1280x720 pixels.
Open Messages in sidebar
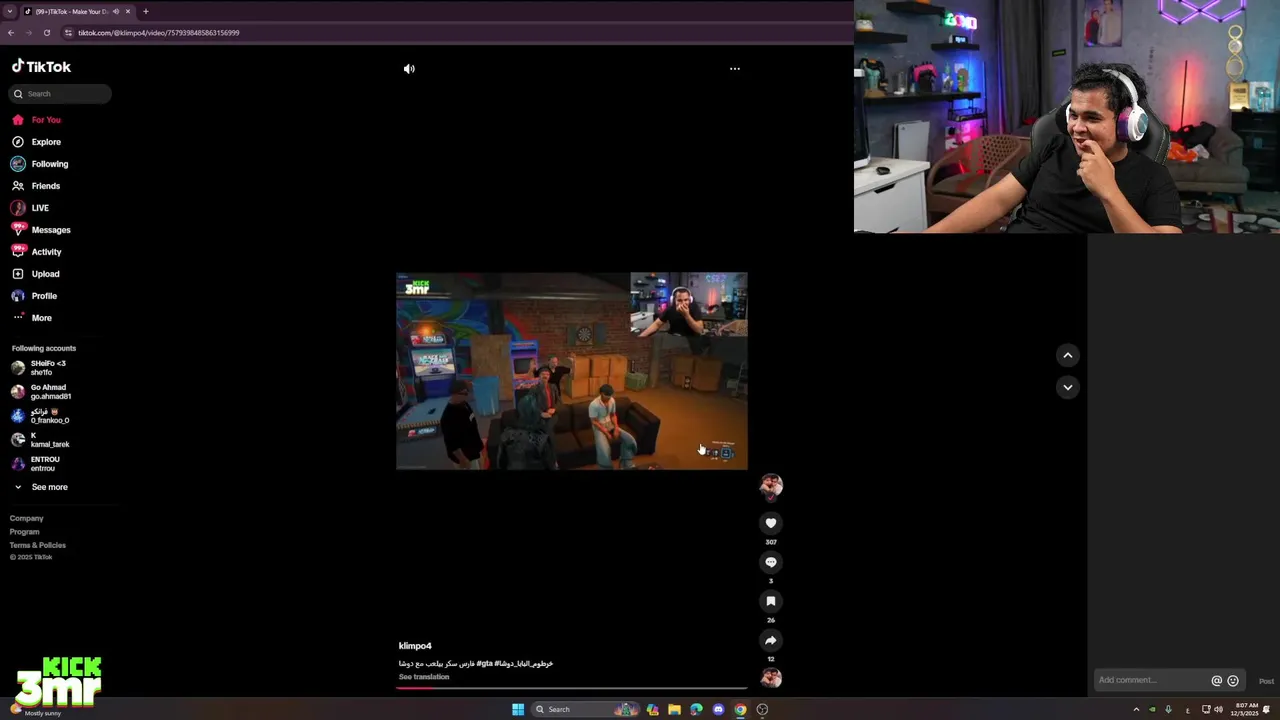point(41,230)
